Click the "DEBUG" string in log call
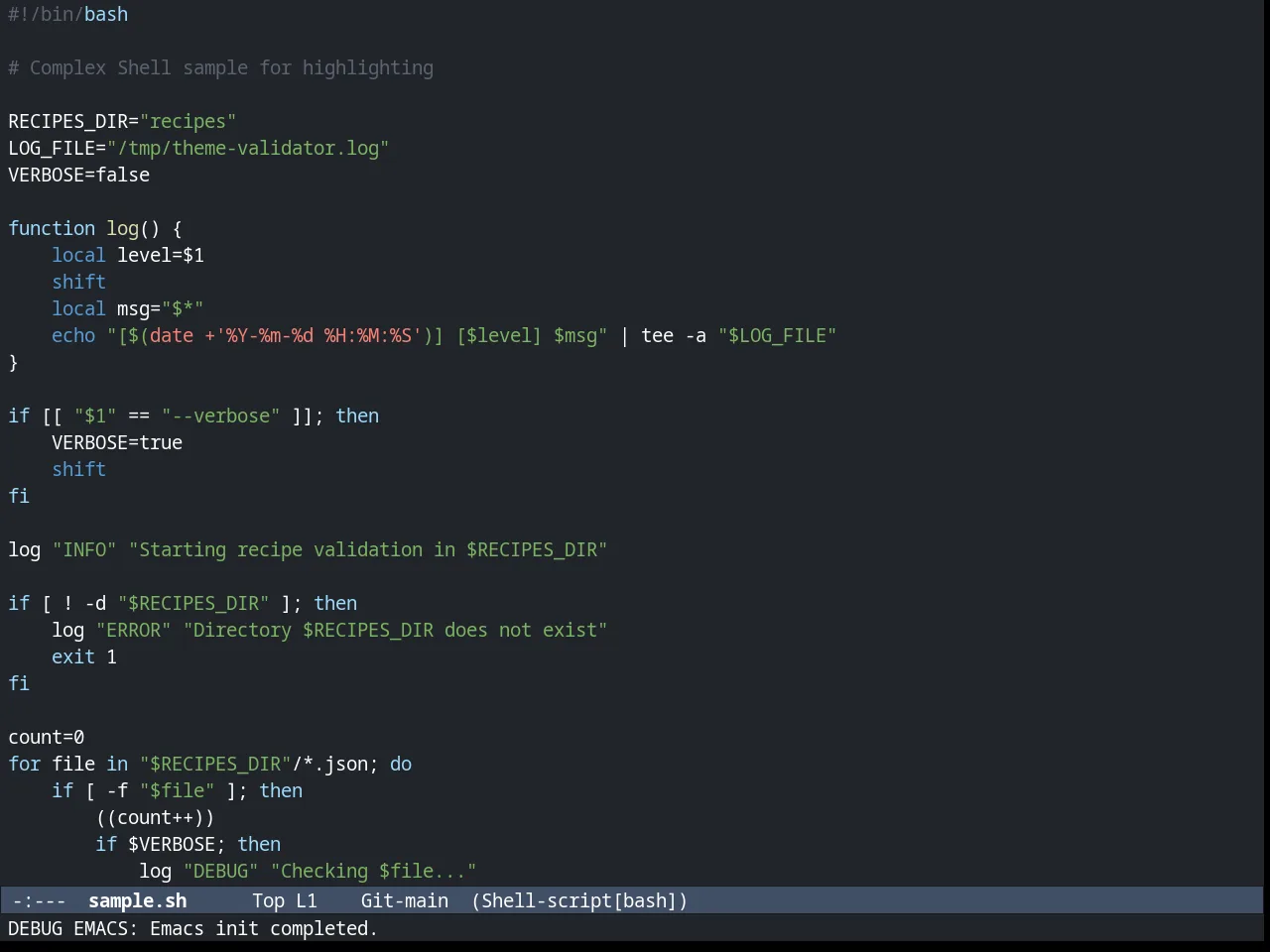1270x952 pixels. [220, 871]
